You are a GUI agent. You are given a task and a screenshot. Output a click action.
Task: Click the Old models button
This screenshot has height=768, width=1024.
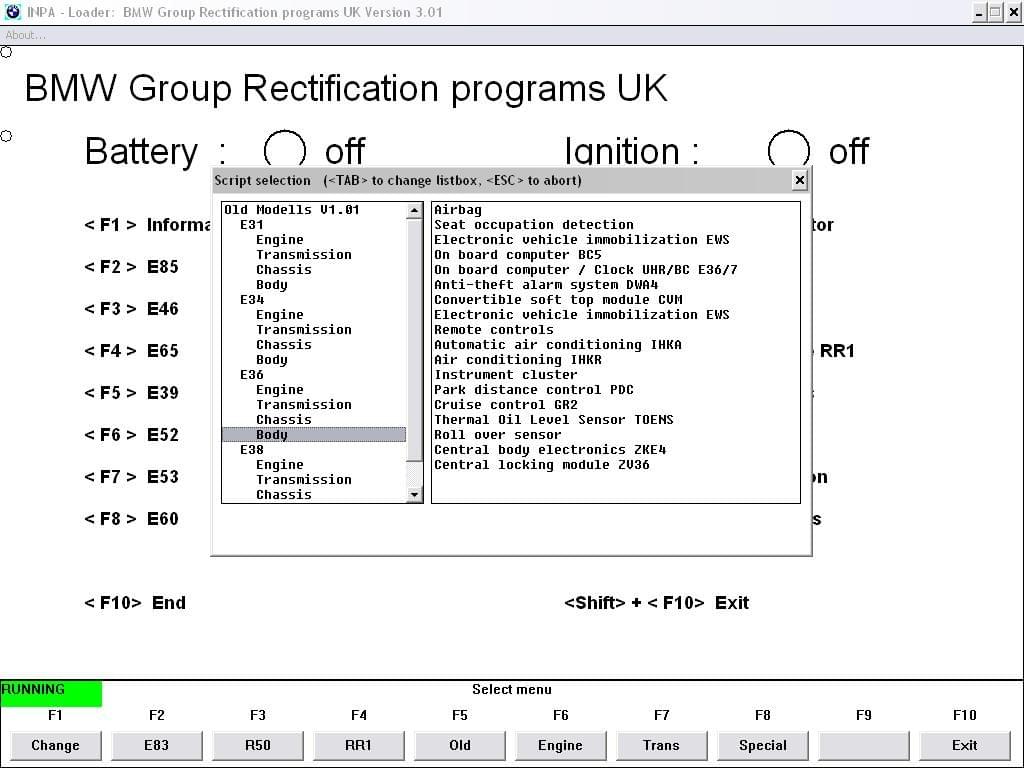pos(460,745)
